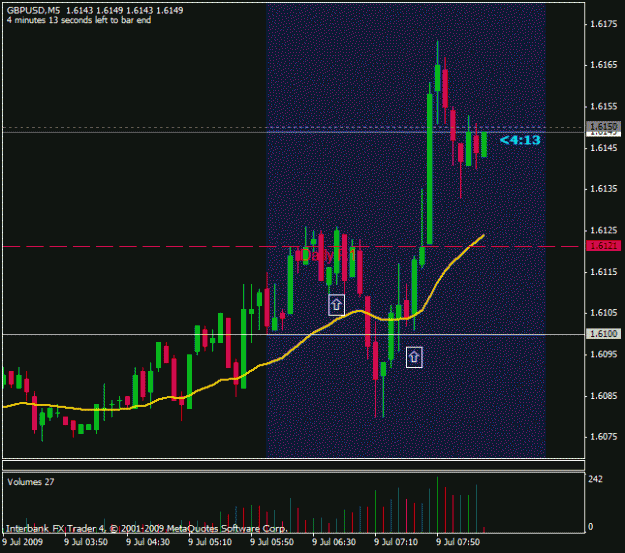Image resolution: width=625 pixels, height=553 pixels.
Task: Click the cyan '<4:13' countdown label
Action: [520, 140]
